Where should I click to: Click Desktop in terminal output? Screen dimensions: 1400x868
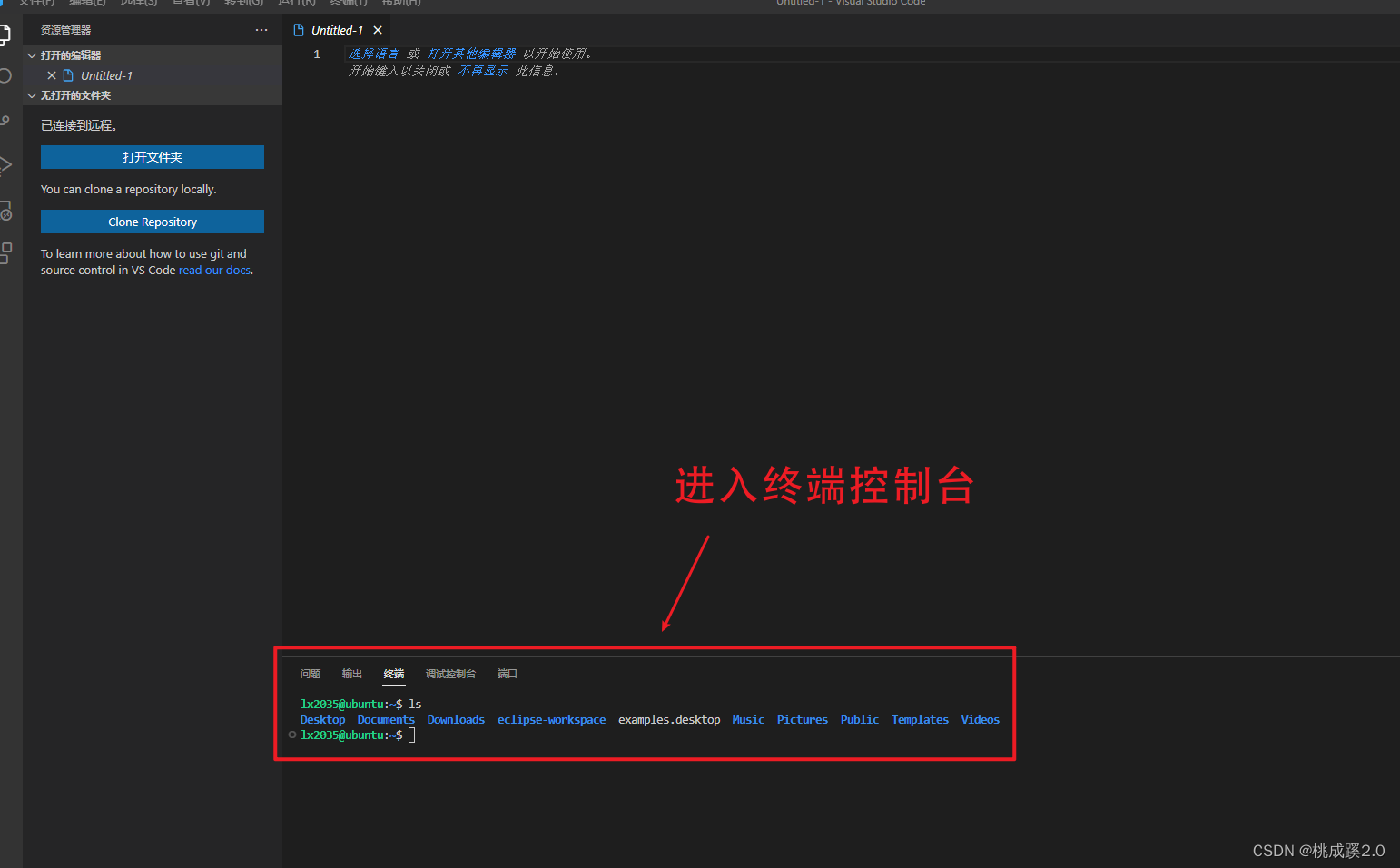322,720
